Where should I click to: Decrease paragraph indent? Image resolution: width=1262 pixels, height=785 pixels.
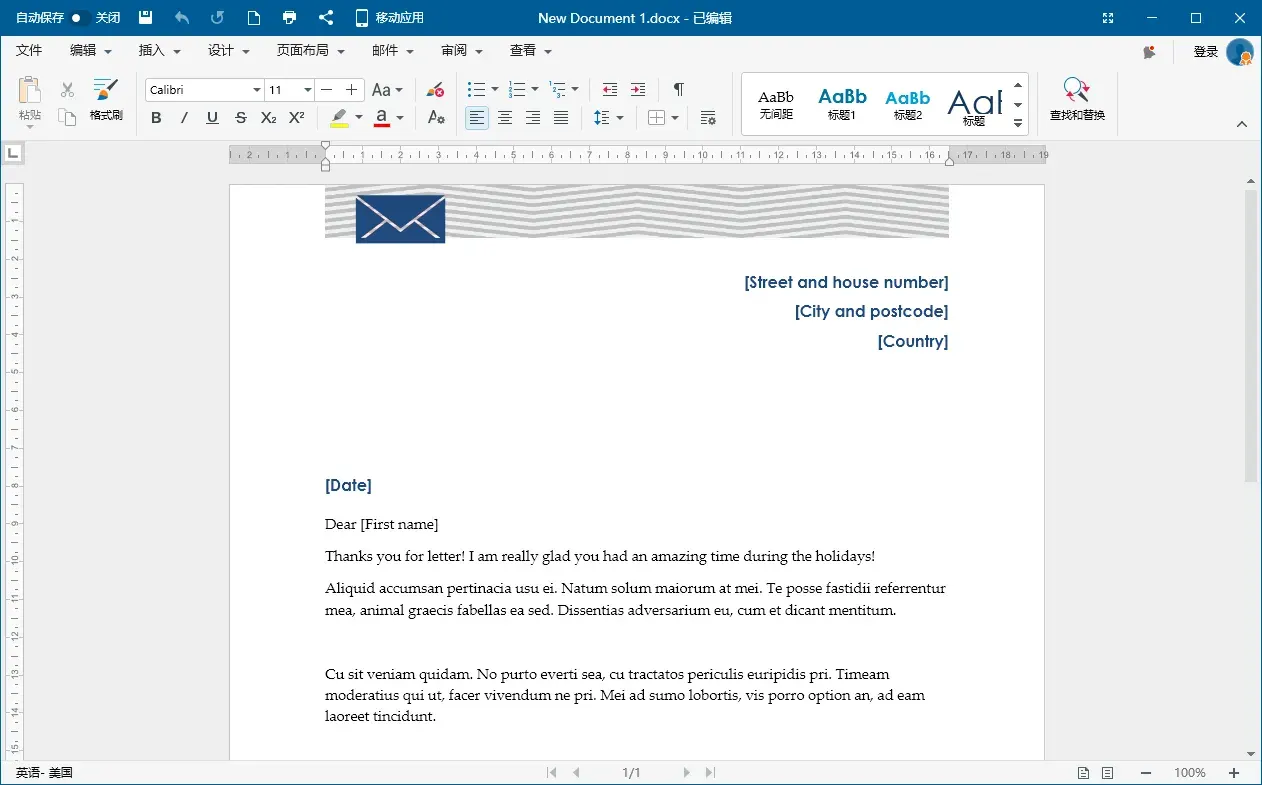click(x=610, y=90)
